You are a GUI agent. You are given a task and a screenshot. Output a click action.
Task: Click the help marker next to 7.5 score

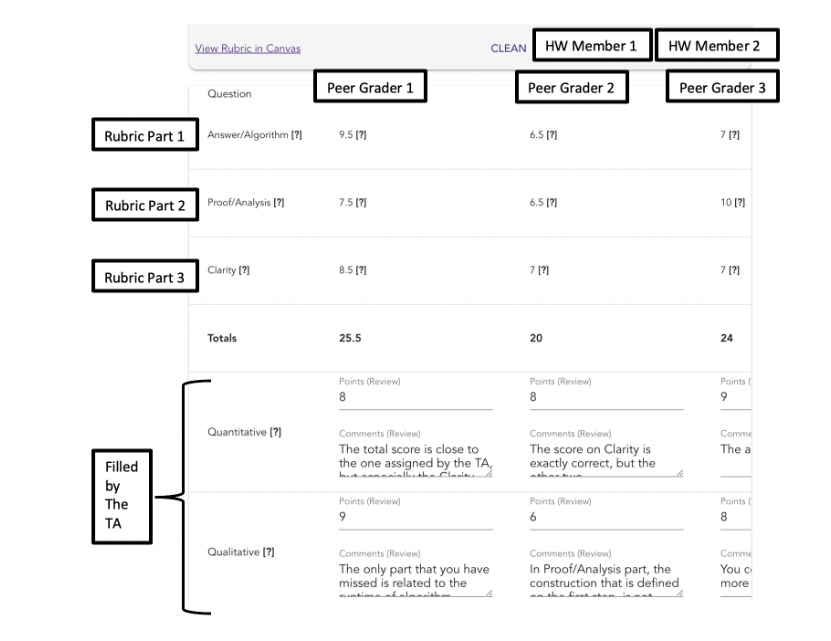click(x=361, y=203)
